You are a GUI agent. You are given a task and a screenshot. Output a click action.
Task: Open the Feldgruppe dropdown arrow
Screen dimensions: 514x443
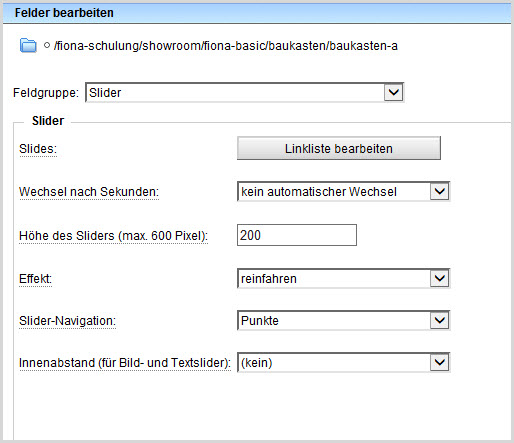(393, 92)
